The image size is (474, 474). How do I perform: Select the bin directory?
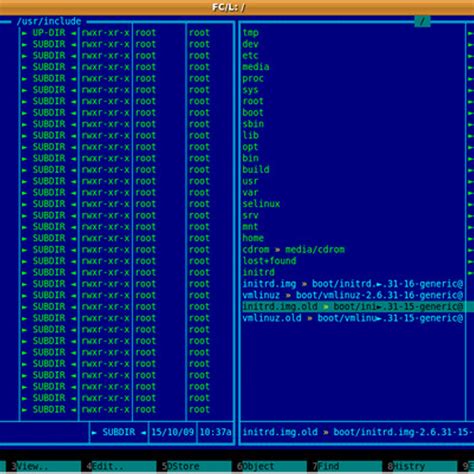tap(250, 158)
